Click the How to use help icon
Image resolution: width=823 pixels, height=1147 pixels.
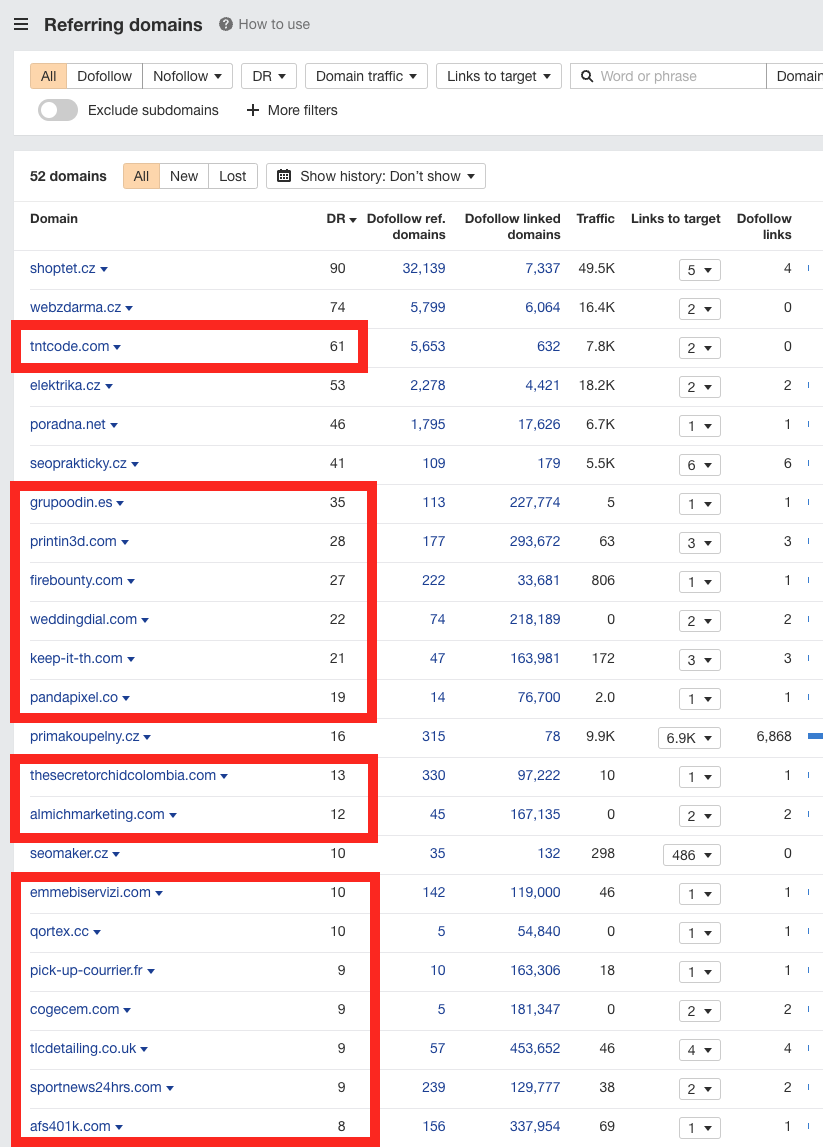226,24
